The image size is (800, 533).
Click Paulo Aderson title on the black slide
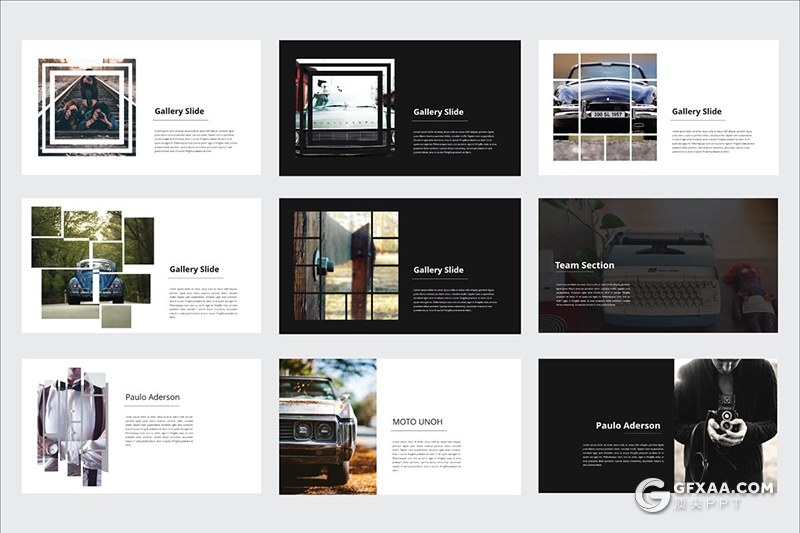pos(628,425)
